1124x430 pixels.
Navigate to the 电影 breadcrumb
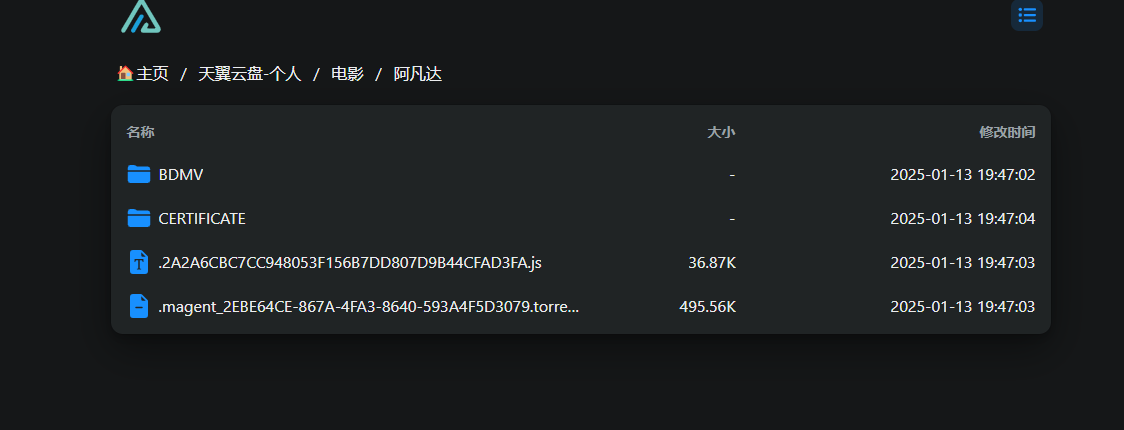pos(348,73)
